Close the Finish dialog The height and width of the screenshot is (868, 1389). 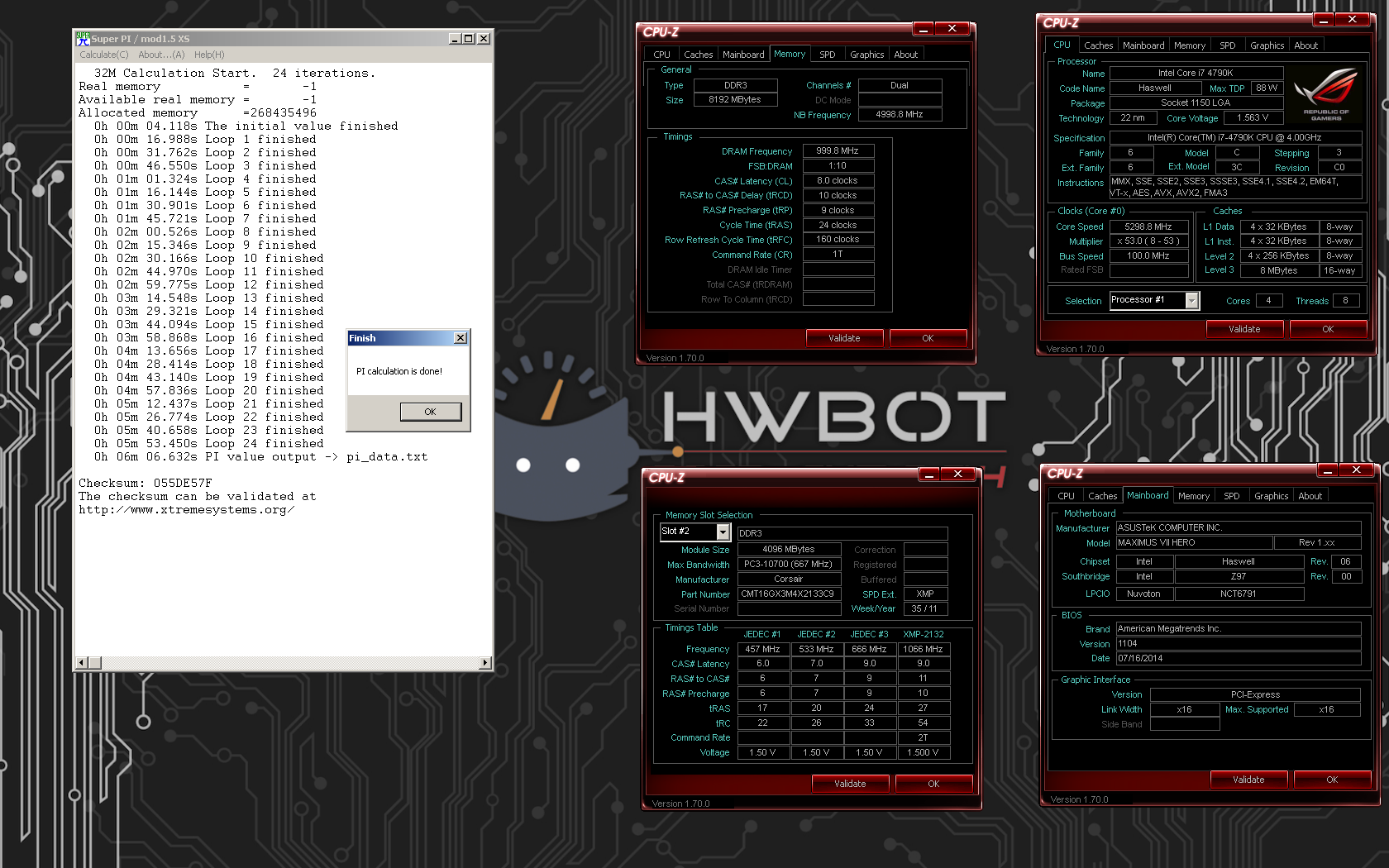coord(461,338)
